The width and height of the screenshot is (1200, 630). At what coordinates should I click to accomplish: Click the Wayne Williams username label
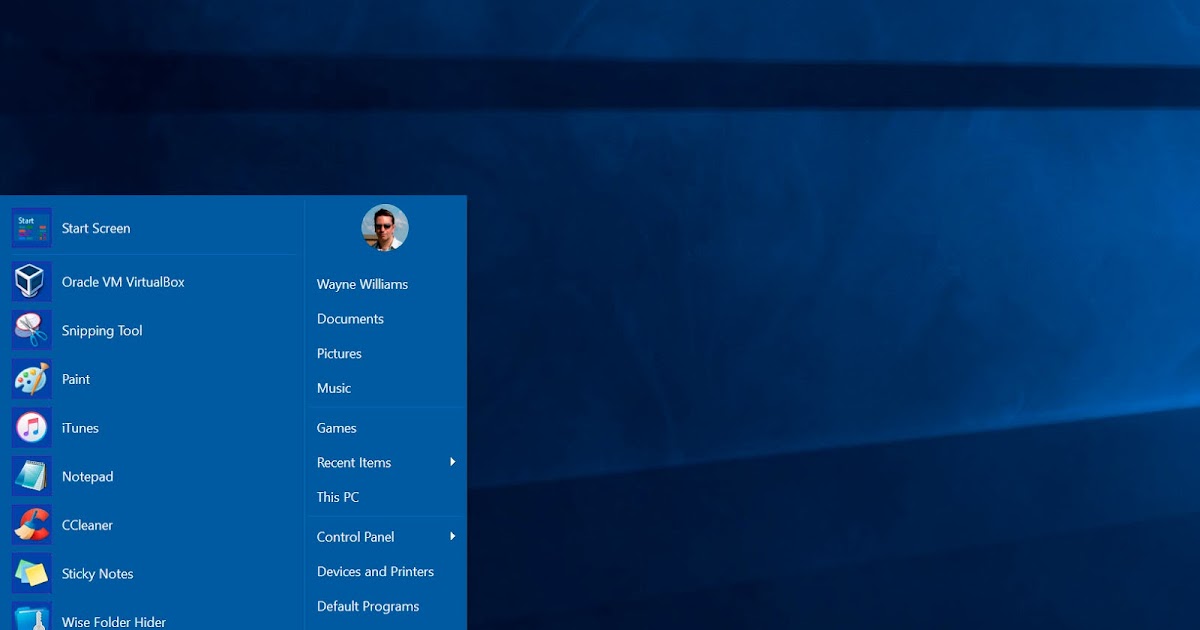[362, 284]
